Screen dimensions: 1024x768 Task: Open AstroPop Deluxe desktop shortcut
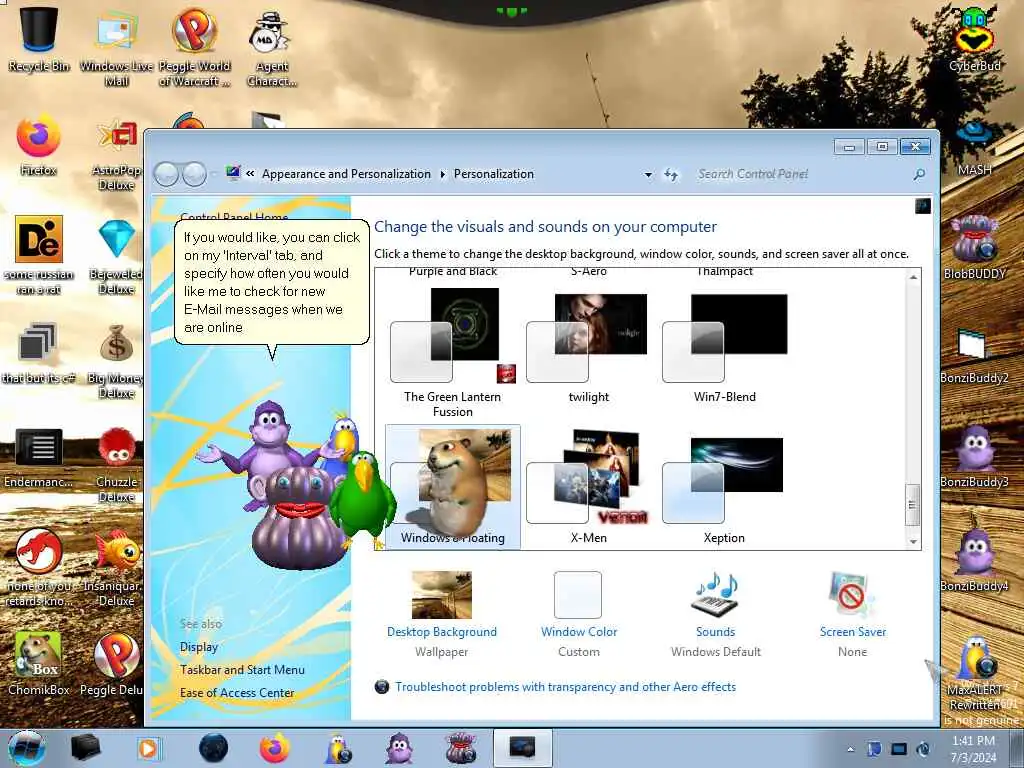point(117,155)
